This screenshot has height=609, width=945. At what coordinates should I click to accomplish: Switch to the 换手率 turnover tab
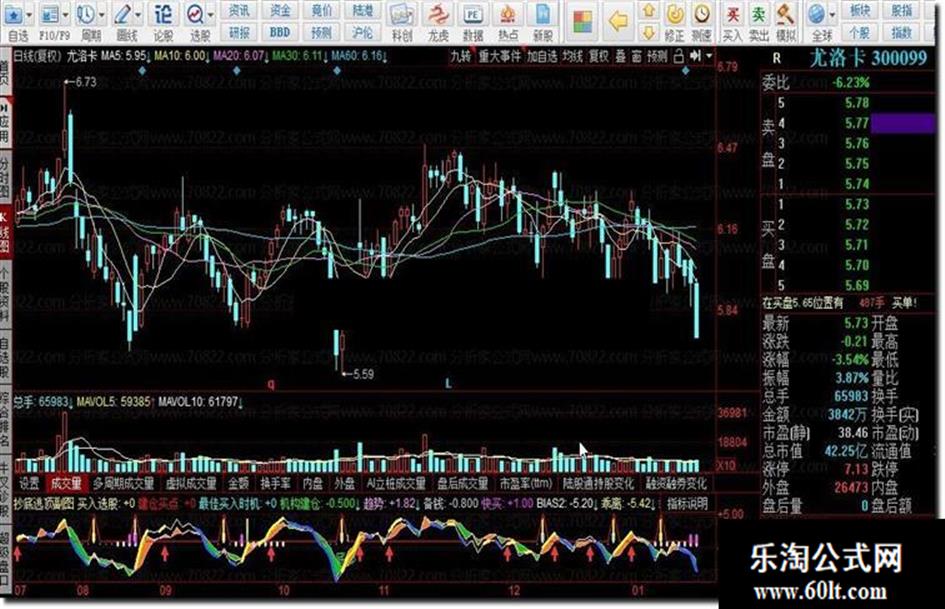275,484
